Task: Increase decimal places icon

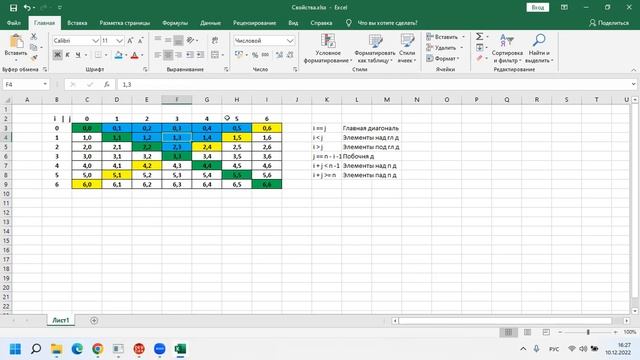Action: click(279, 55)
